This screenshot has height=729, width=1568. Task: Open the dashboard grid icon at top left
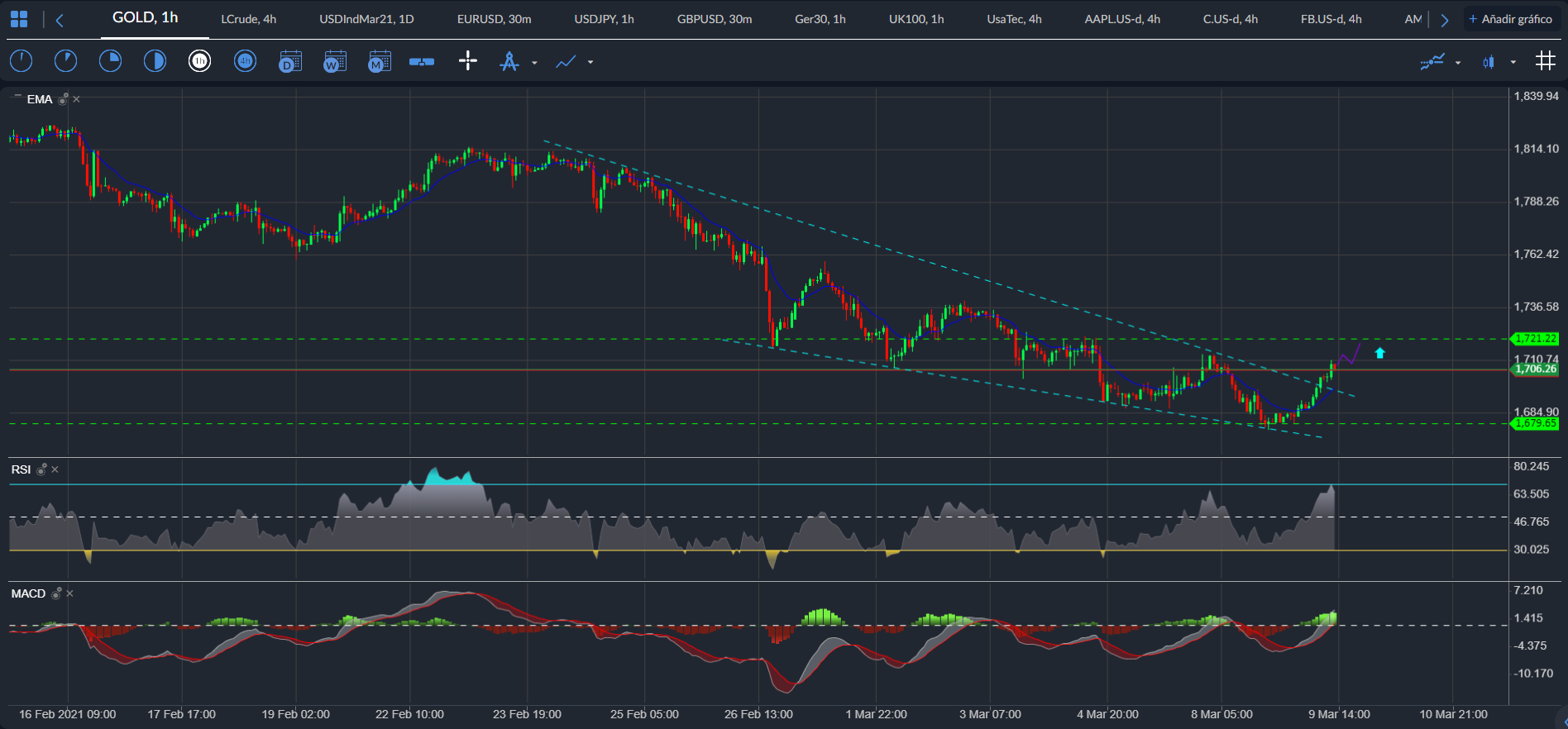(x=18, y=19)
